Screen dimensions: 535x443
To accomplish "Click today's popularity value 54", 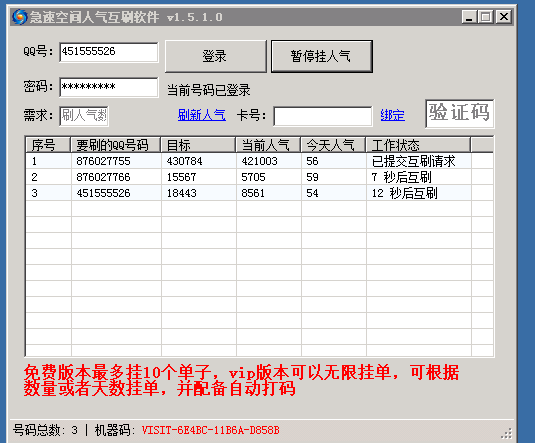I will coord(312,193).
